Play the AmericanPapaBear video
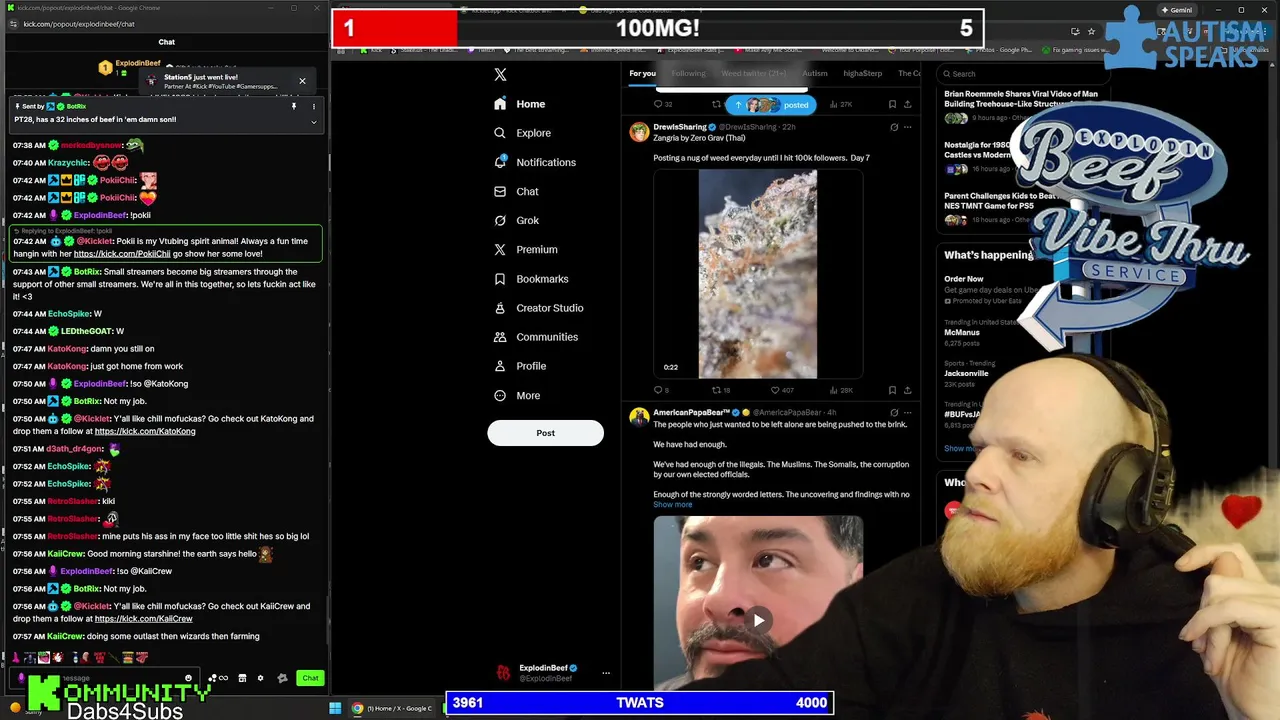 [758, 620]
